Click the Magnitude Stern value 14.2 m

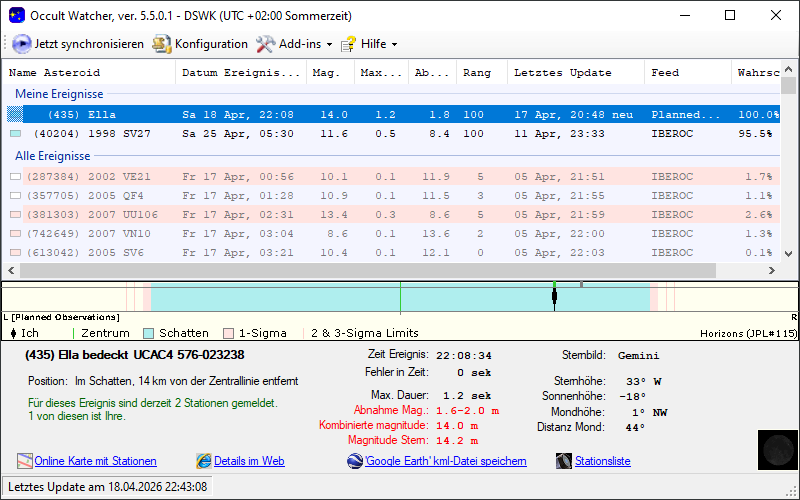click(457, 440)
